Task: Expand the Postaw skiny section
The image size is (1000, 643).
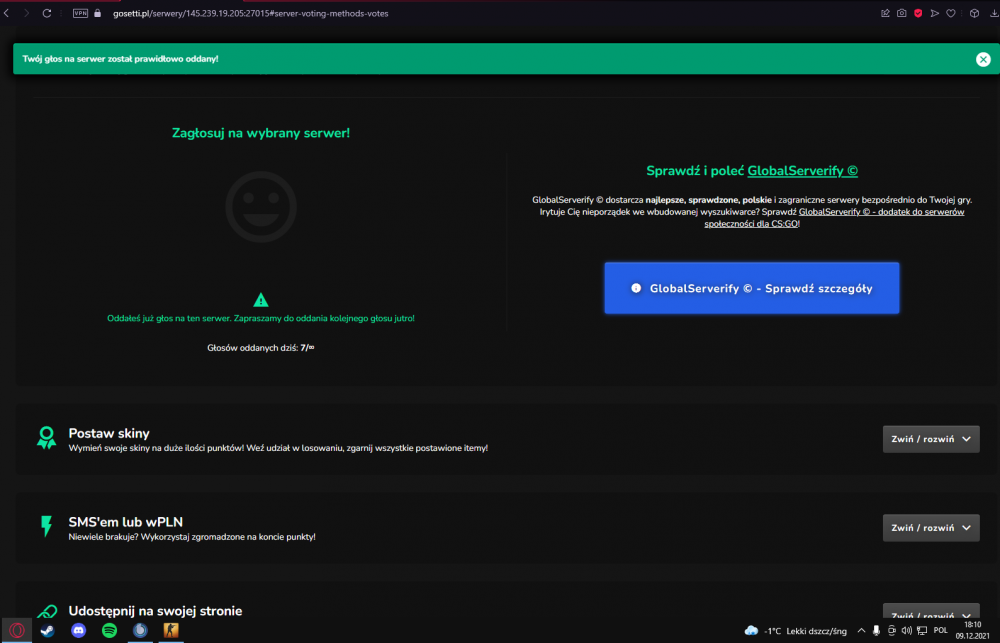Action: pyautogui.click(x=930, y=439)
